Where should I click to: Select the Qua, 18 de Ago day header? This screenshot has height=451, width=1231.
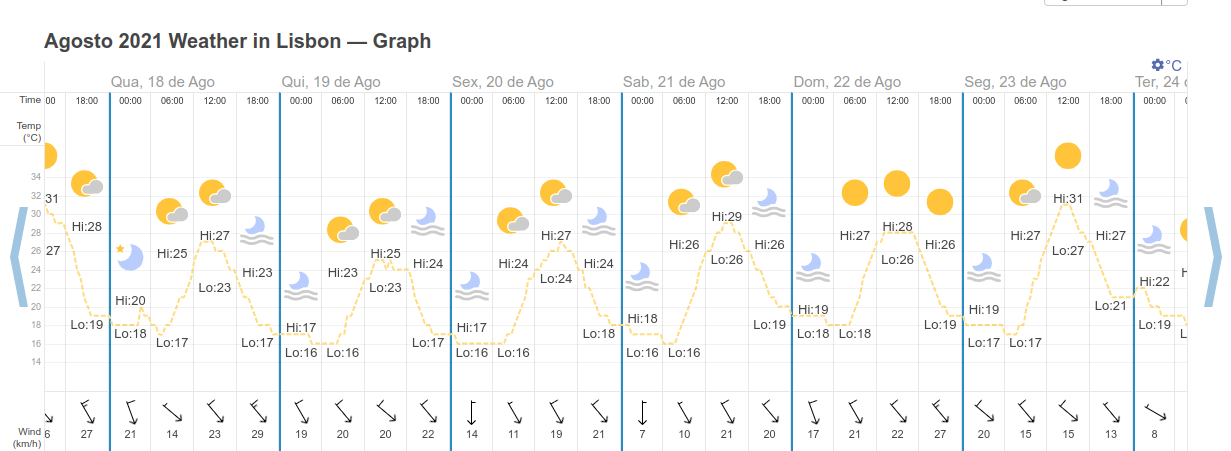tap(163, 82)
